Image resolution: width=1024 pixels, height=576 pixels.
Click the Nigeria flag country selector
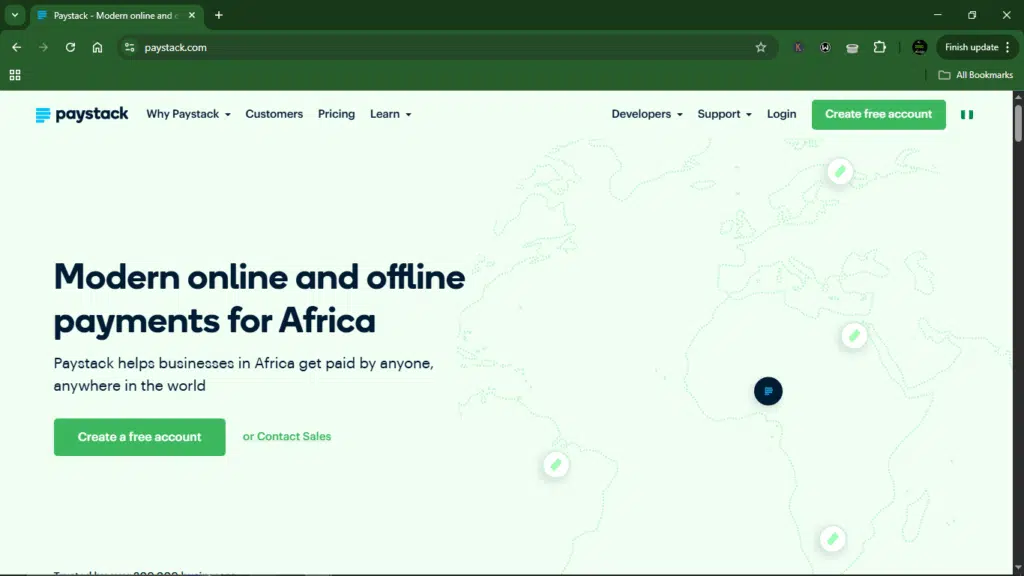click(967, 115)
